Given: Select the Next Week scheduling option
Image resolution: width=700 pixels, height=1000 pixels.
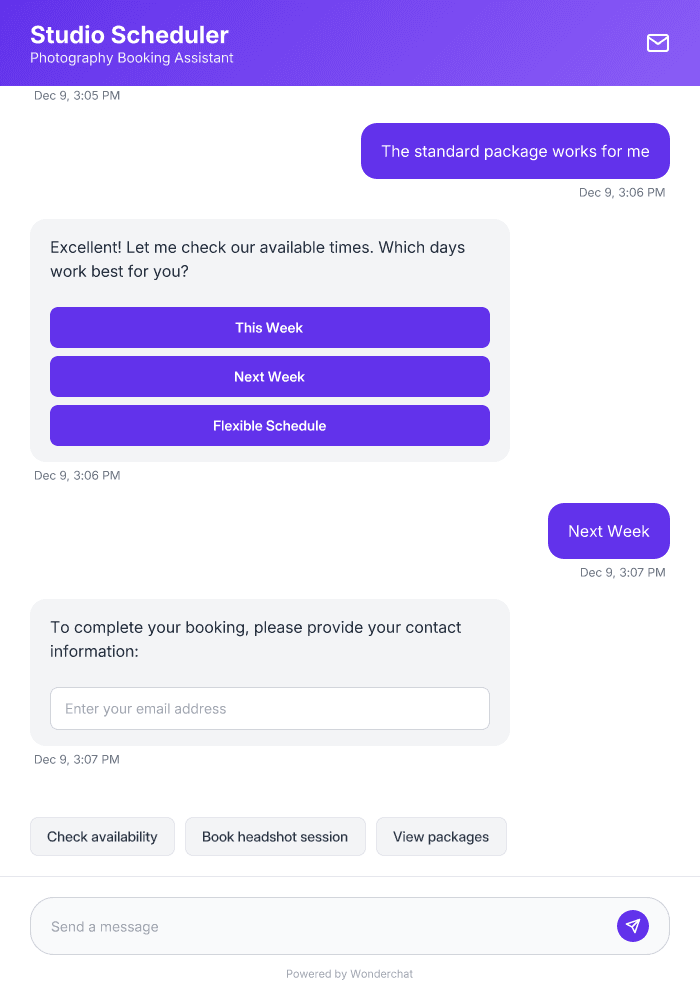Looking at the screenshot, I should point(269,376).
